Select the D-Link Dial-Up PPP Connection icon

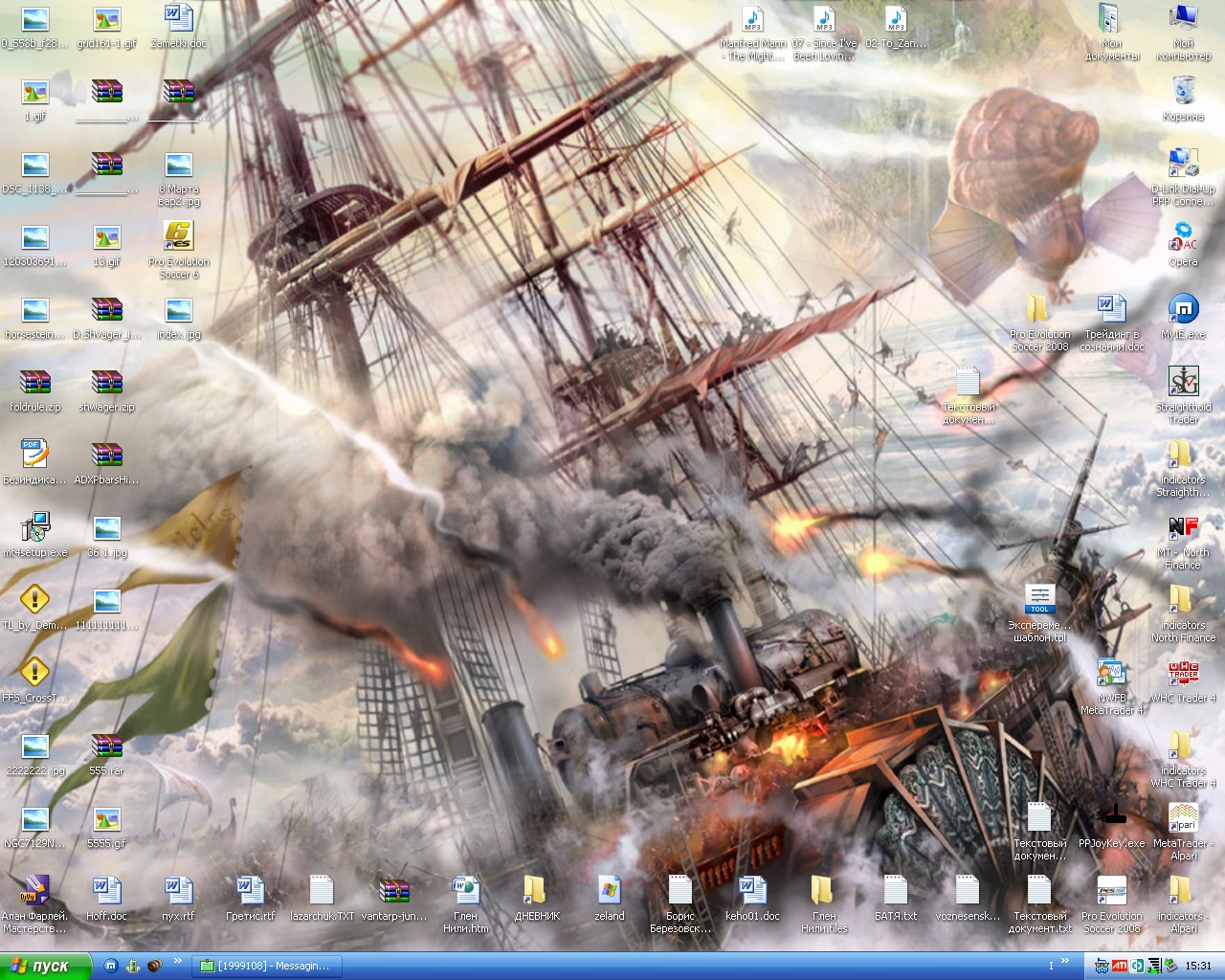click(x=1183, y=166)
